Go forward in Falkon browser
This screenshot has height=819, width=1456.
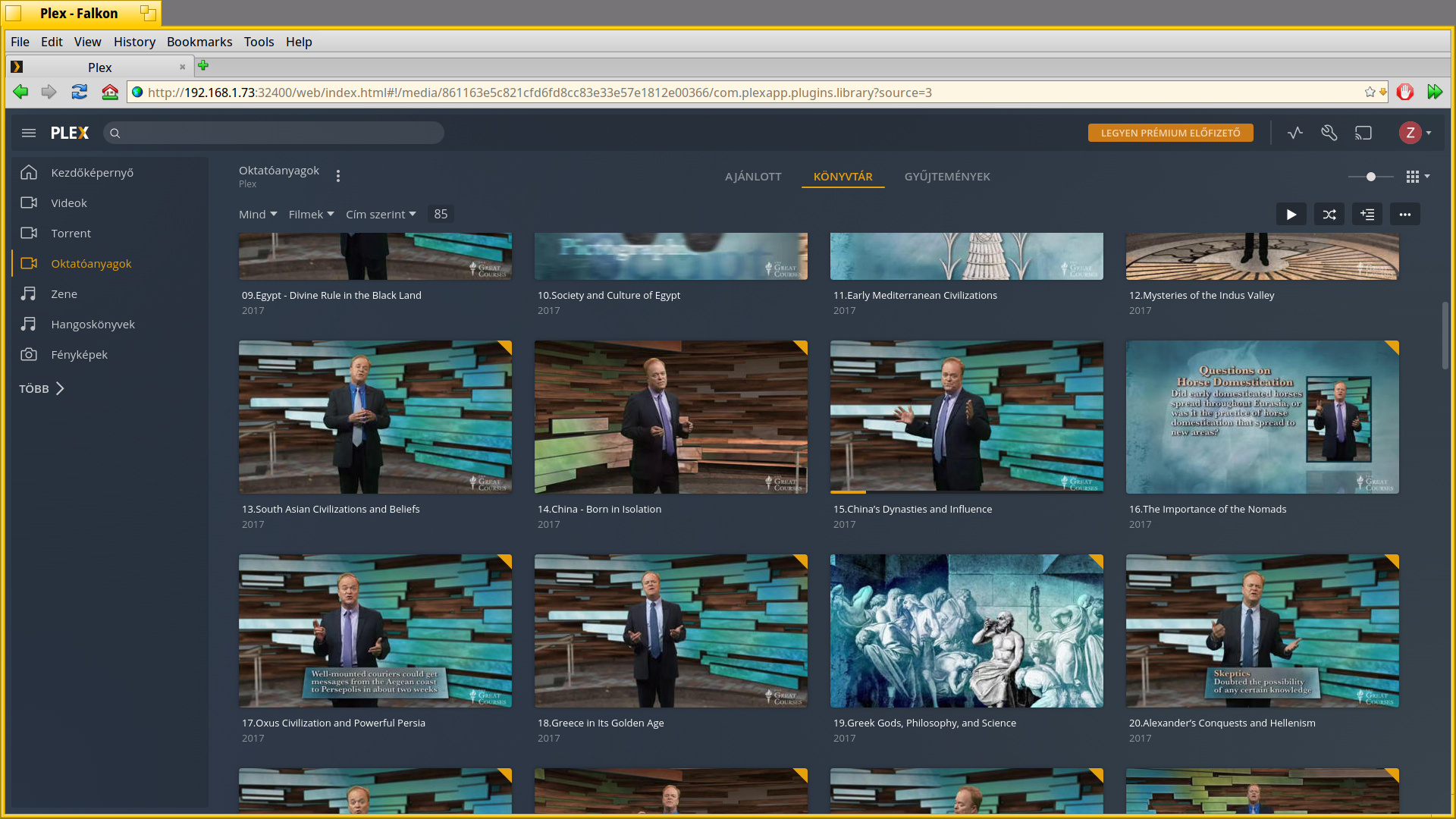click(x=49, y=92)
